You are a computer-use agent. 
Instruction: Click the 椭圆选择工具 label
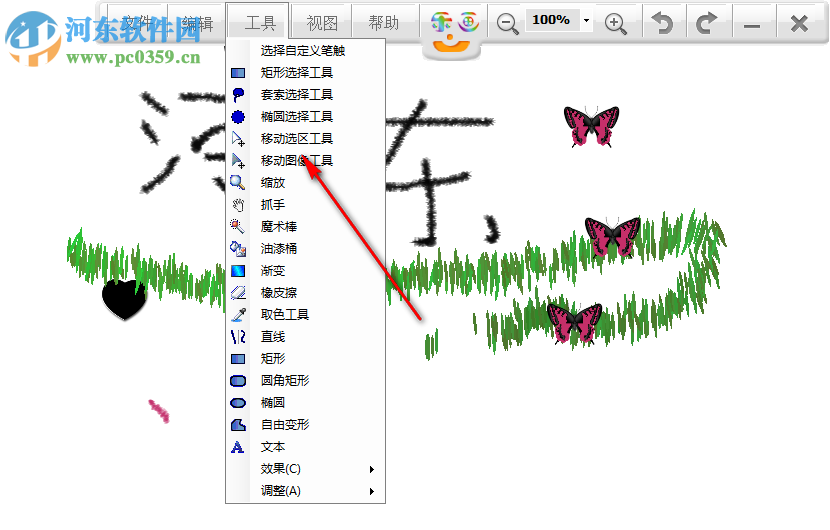(x=296, y=116)
